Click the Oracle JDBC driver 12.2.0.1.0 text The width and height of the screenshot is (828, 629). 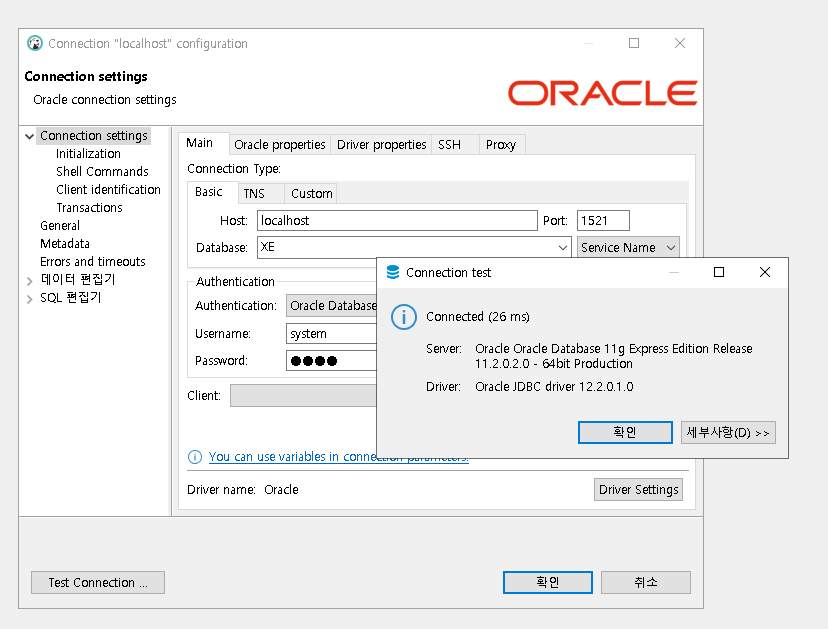pyautogui.click(x=554, y=387)
